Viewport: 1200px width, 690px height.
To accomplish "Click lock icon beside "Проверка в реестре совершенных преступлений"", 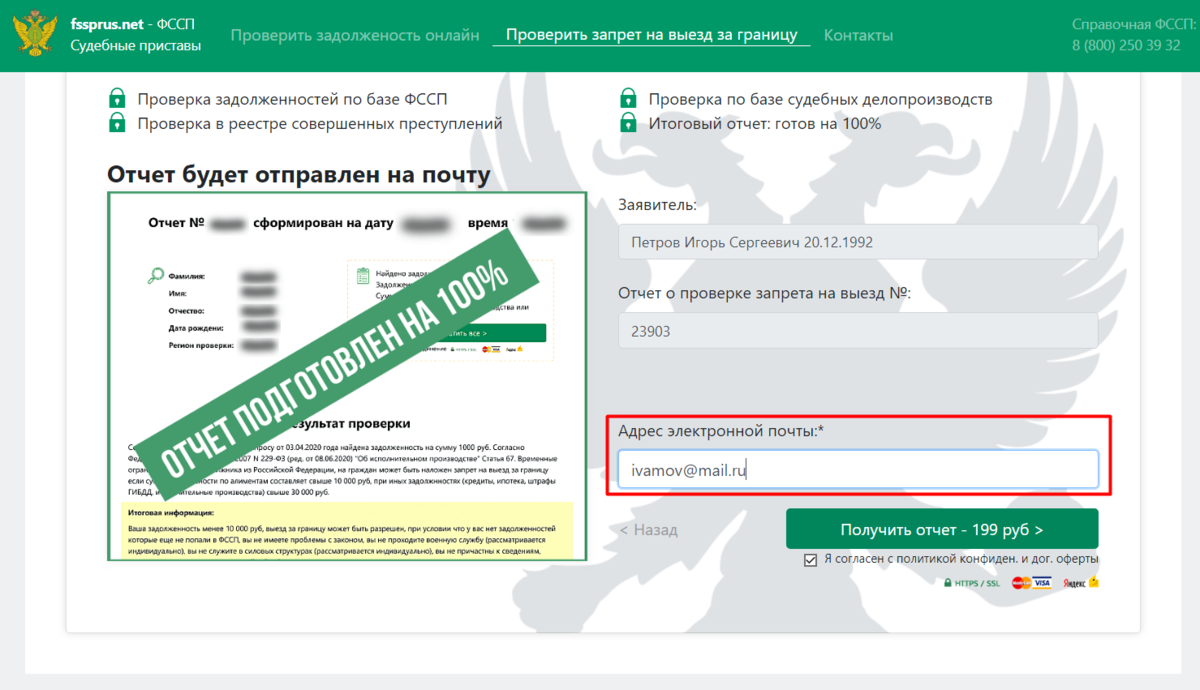I will (117, 123).
